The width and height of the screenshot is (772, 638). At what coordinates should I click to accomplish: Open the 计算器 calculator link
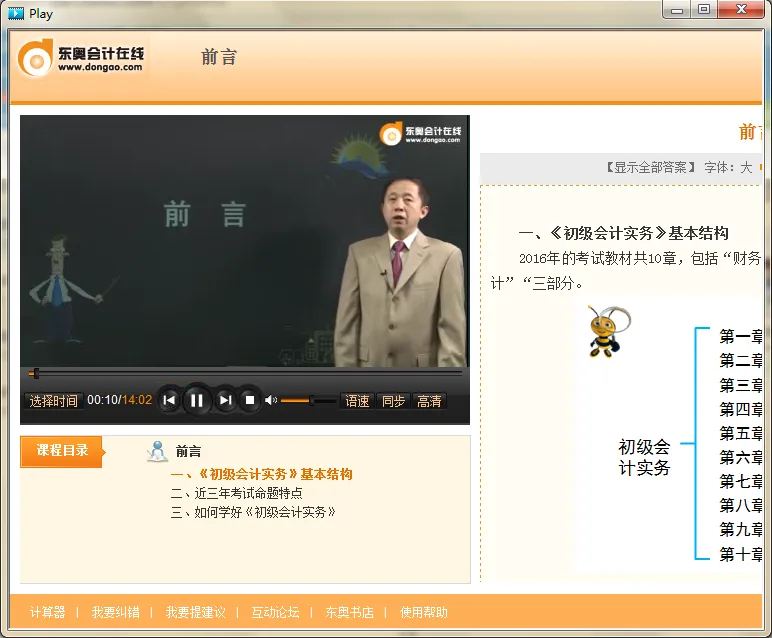[47, 612]
